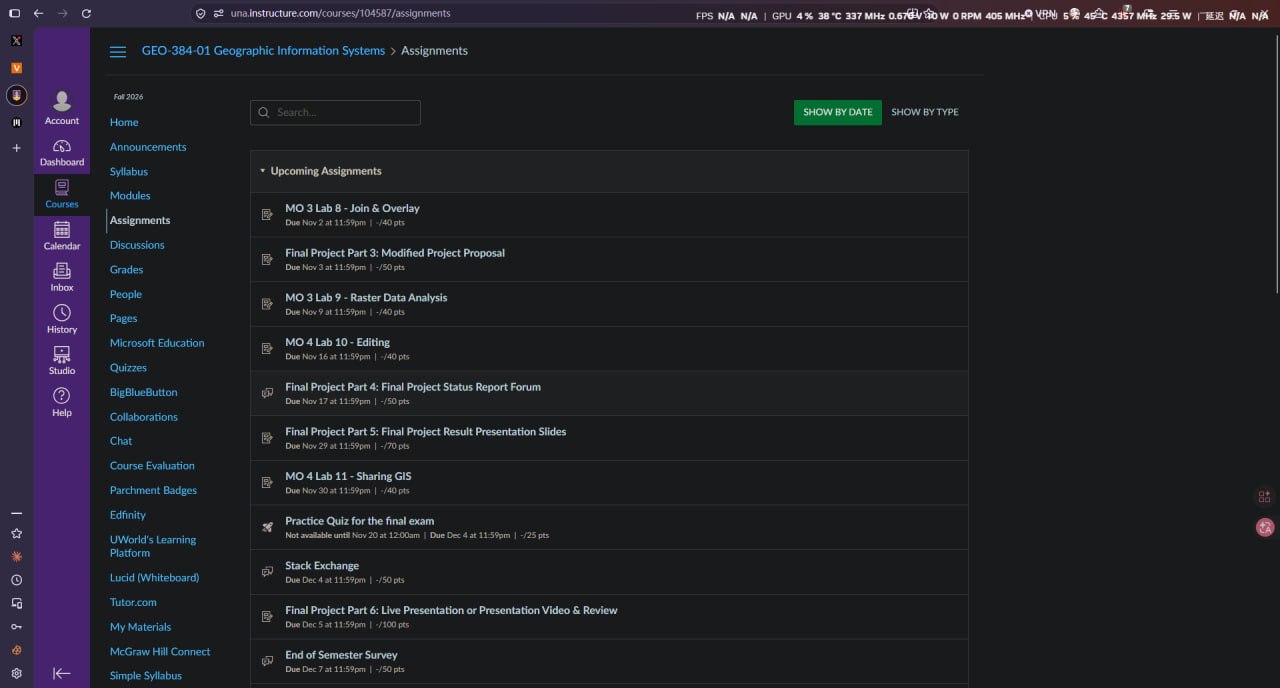Switch assignment view to Show by Type

pyautogui.click(x=925, y=112)
